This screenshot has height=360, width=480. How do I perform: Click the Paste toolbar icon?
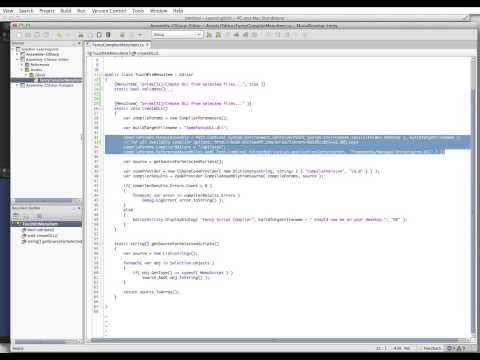click(99, 35)
